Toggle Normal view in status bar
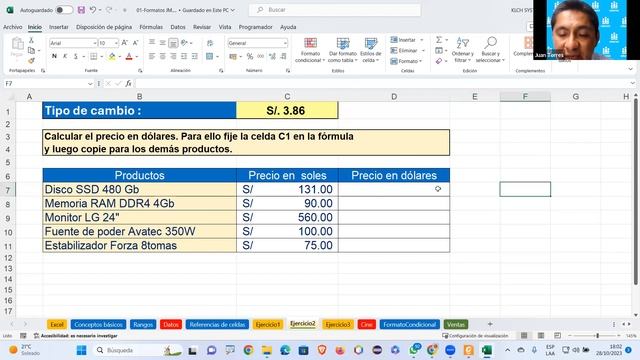640x360 pixels. tap(524, 336)
